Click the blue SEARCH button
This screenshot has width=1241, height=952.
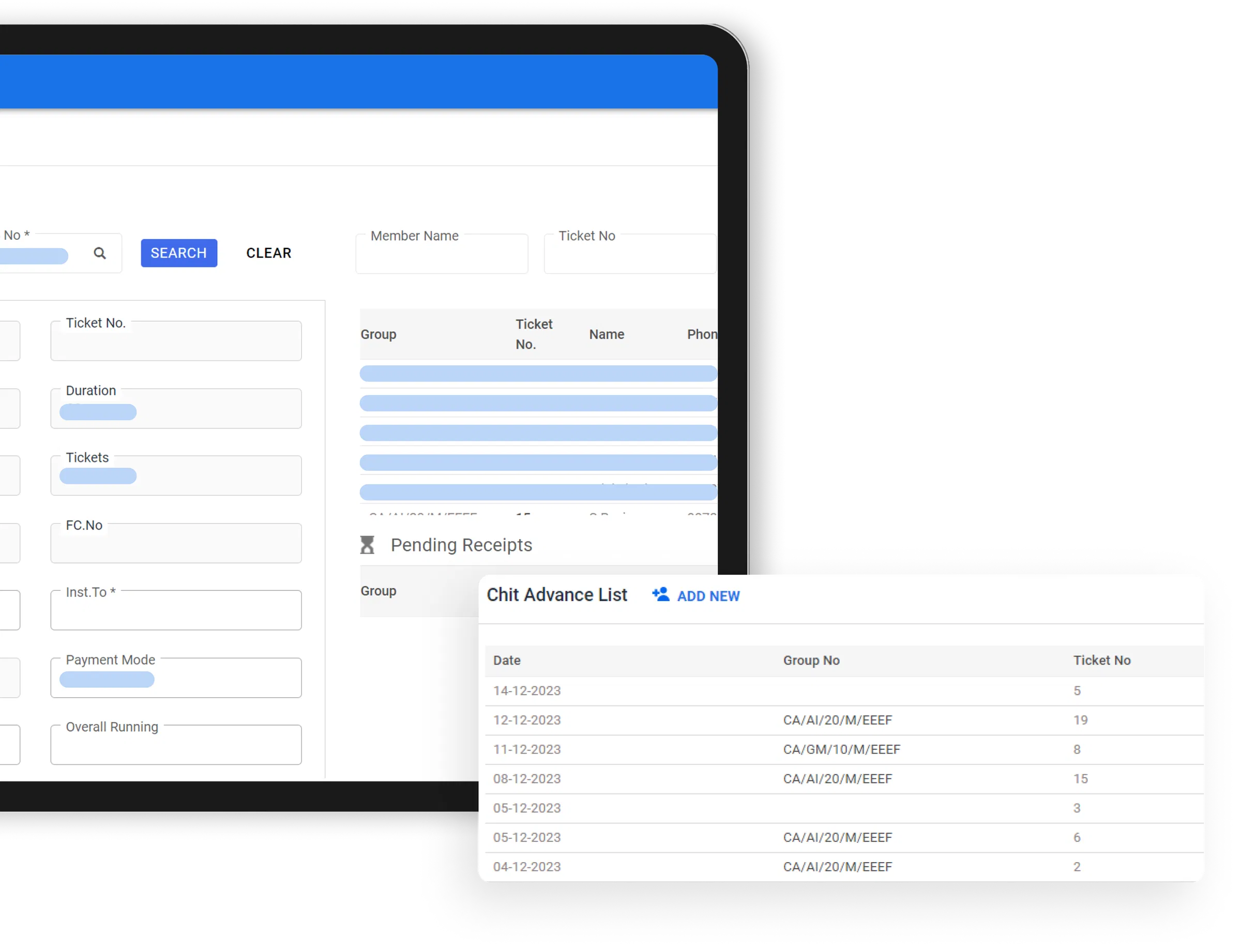tap(178, 253)
